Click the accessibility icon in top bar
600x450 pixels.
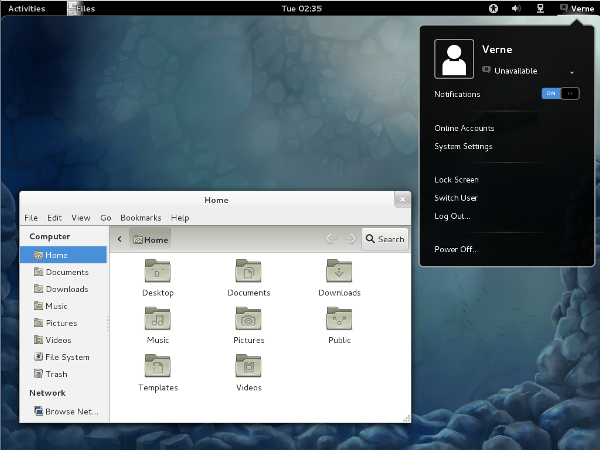point(493,8)
